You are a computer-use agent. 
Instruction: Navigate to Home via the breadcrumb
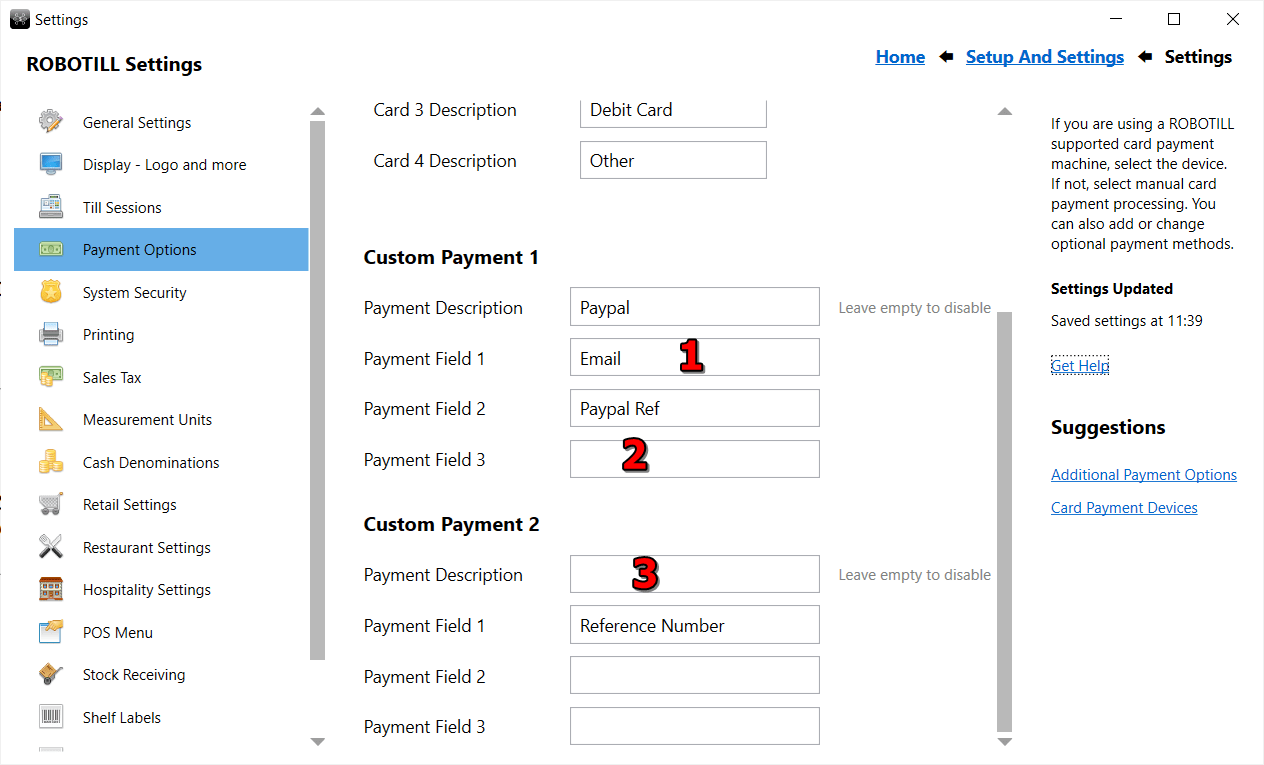tap(899, 56)
